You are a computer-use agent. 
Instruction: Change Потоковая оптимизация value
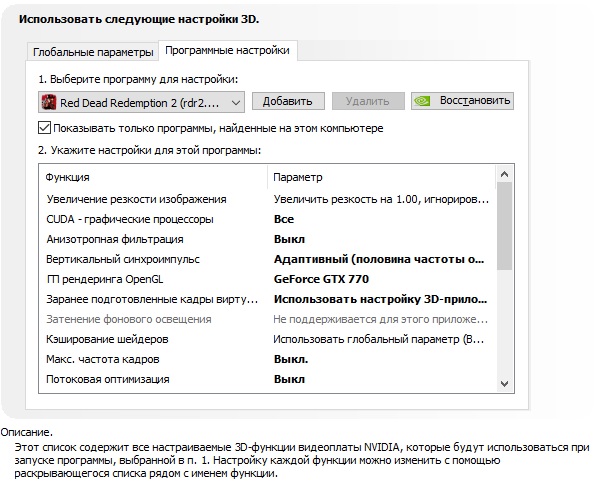380,379
